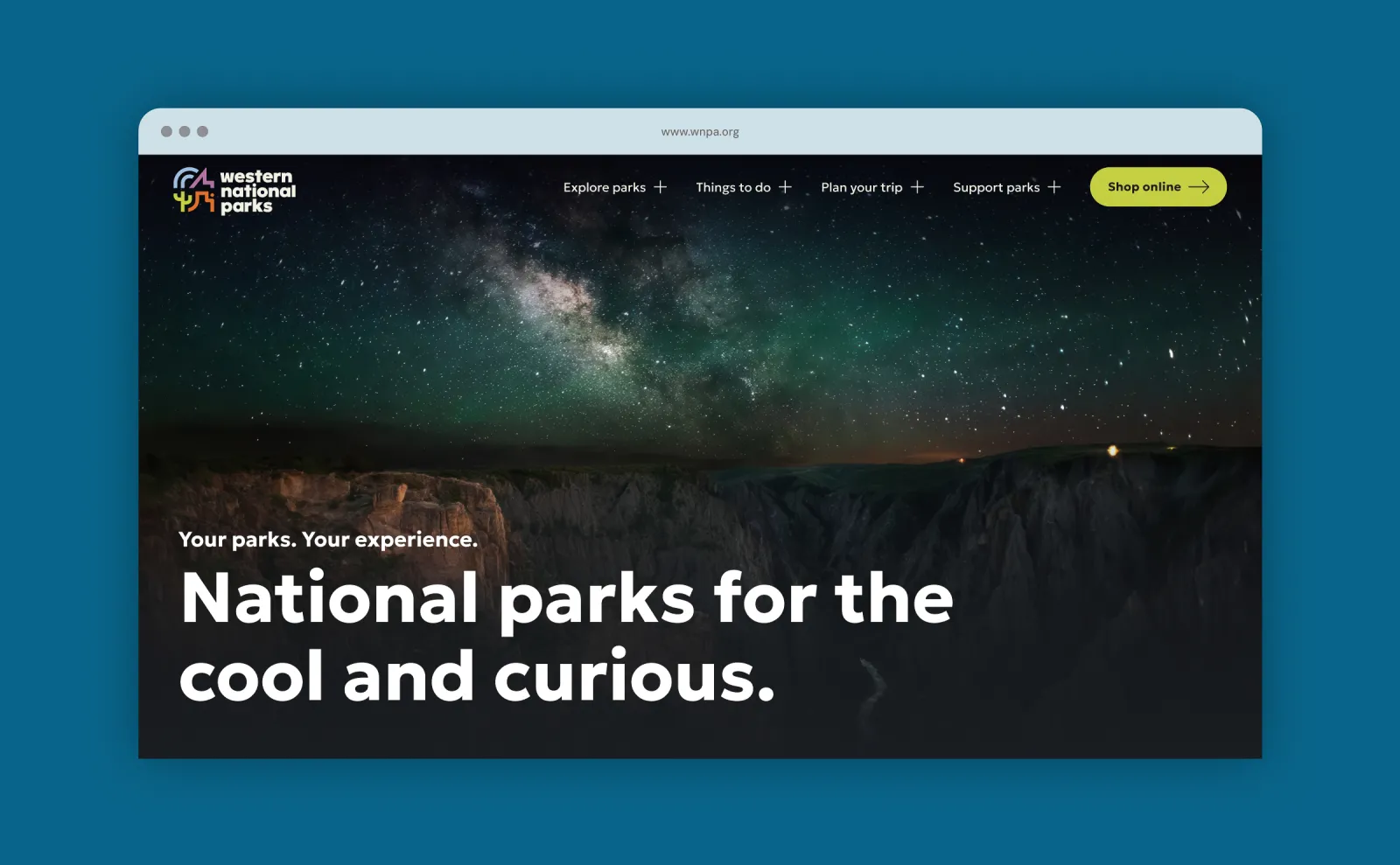The image size is (1400, 865).
Task: Select Plan your trip in the navigation
Action: [x=863, y=187]
